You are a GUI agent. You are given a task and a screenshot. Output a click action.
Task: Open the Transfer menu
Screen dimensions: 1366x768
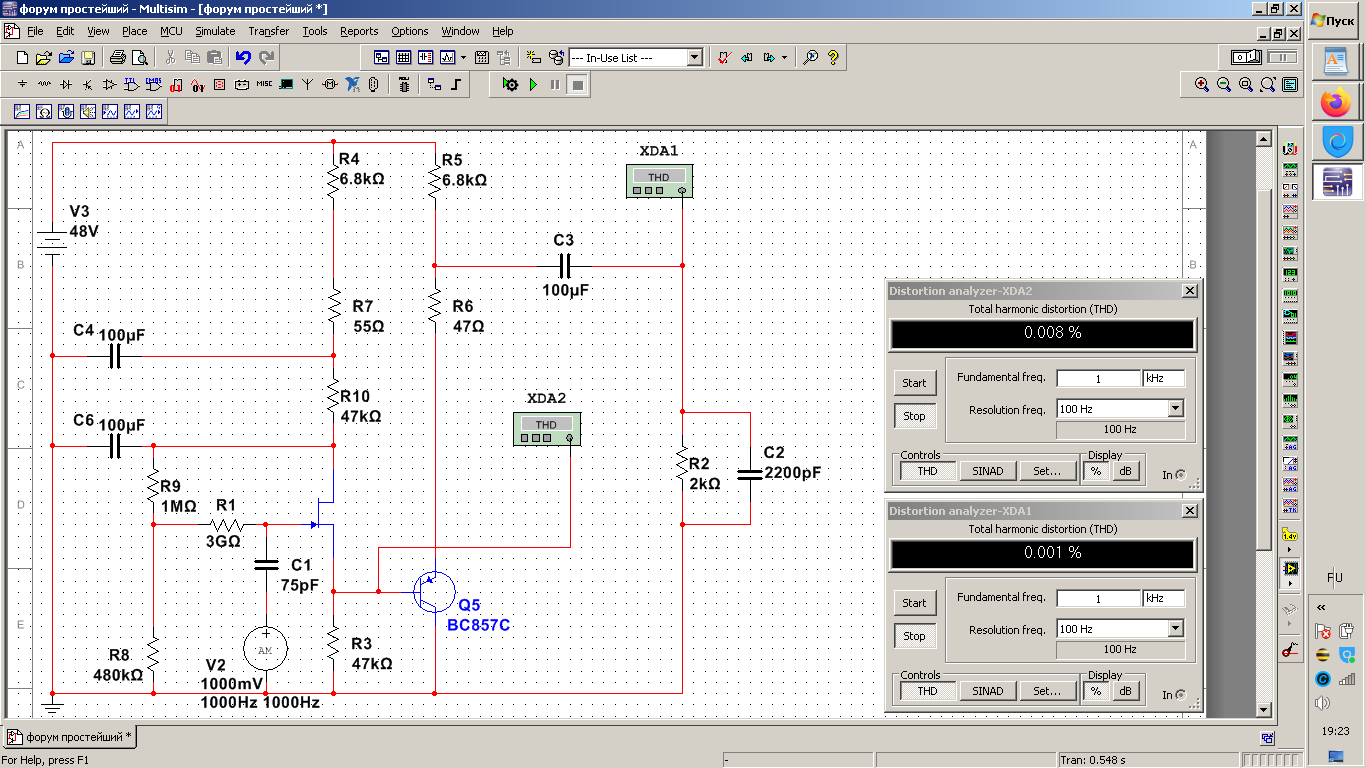(x=269, y=31)
